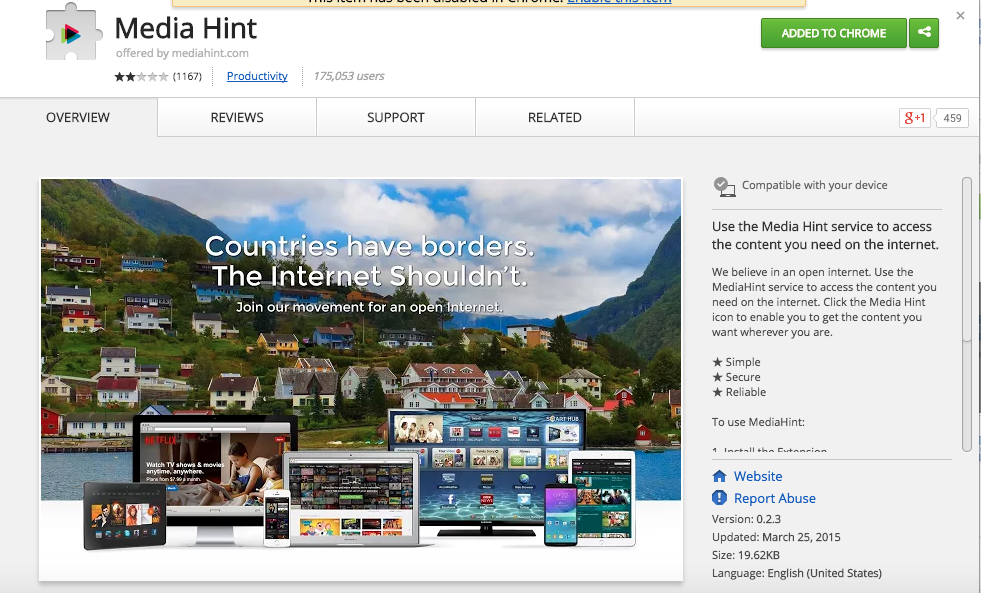Image resolution: width=981 pixels, height=593 pixels.
Task: Click the Version: 0.2.3 text
Action: pos(746,519)
